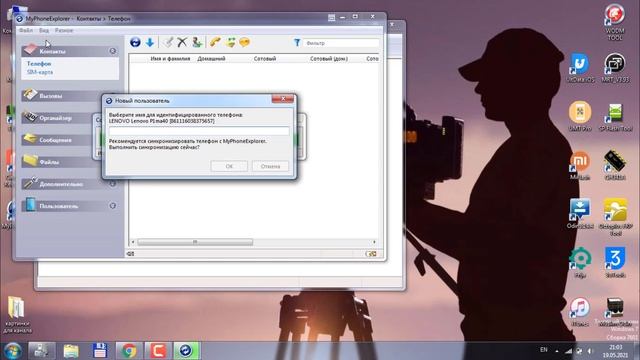The width and height of the screenshot is (640, 360).
Task: Click the taskbar clock
Action: click(616, 351)
